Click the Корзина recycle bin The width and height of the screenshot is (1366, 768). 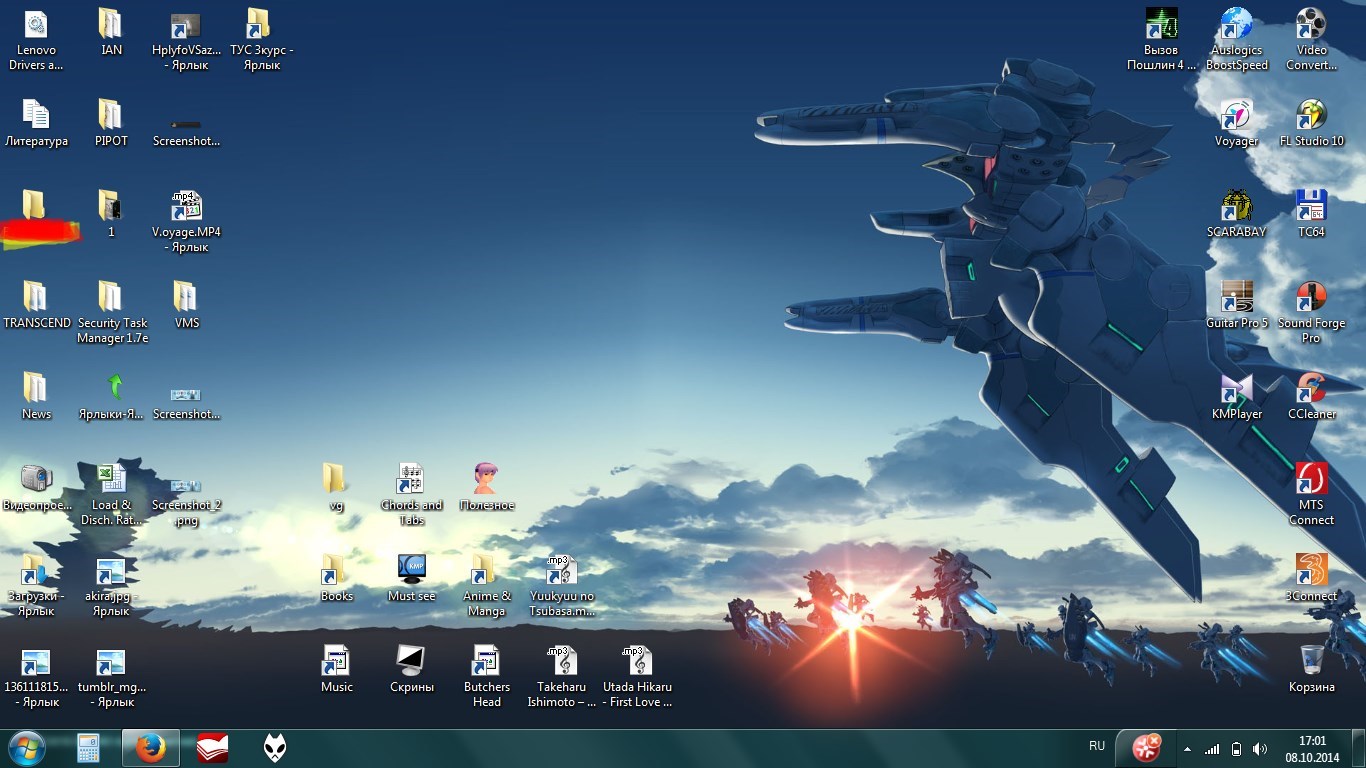1311,661
